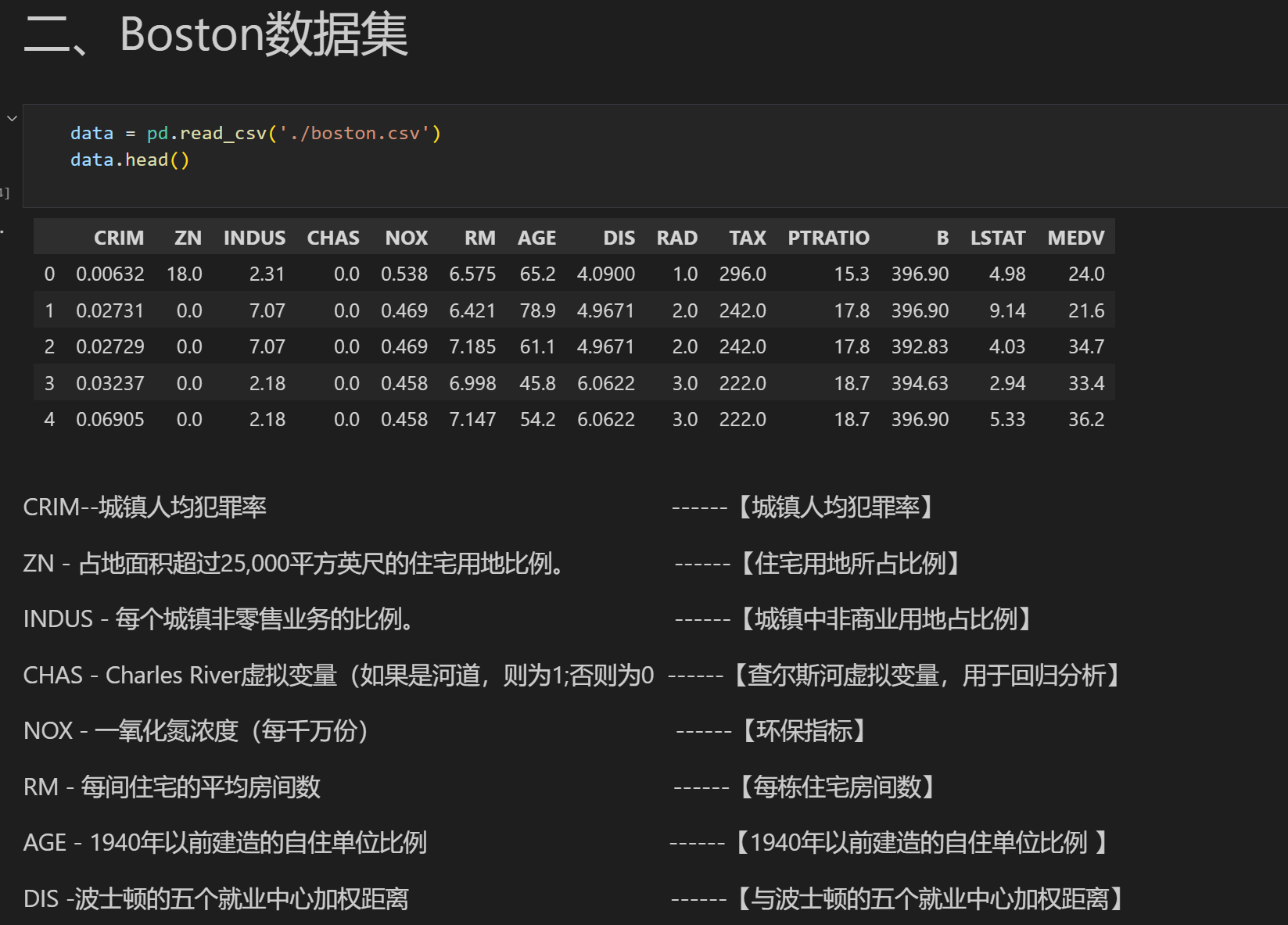Select the RM value 7.185

tap(472, 347)
